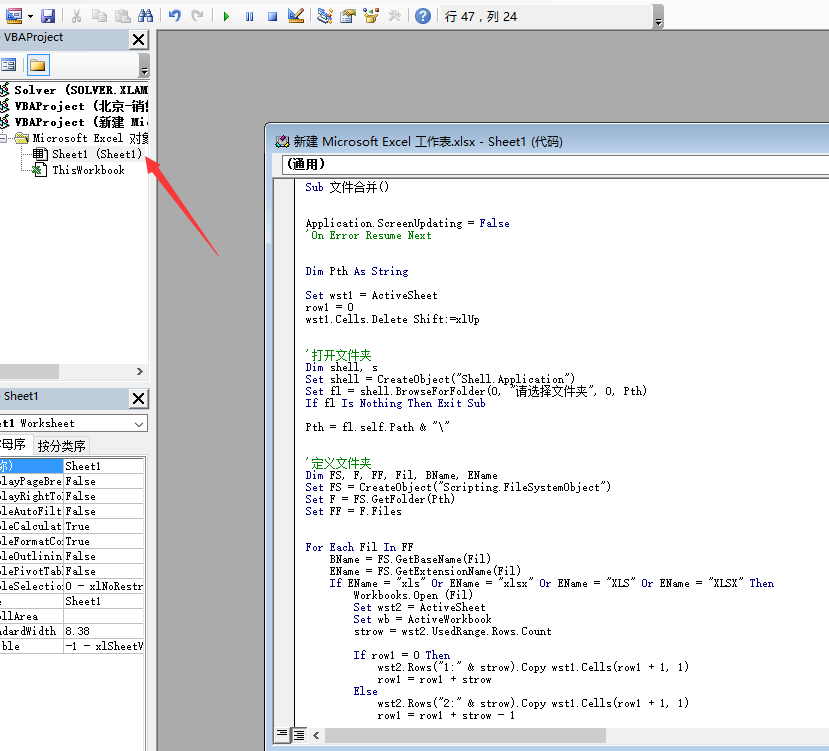Click the False value of DisplayPageBreaks
Screen dimensions: 829x751
point(104,481)
